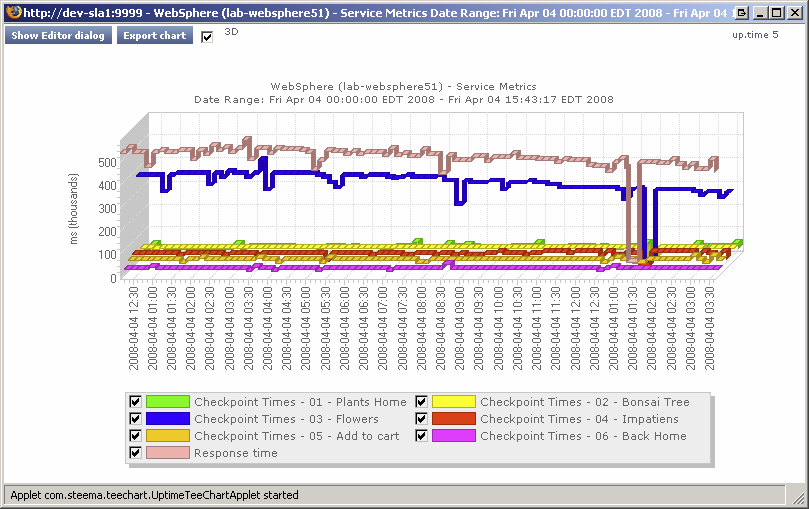Maximize the browser window
This screenshot has height=509, width=809.
777,13
